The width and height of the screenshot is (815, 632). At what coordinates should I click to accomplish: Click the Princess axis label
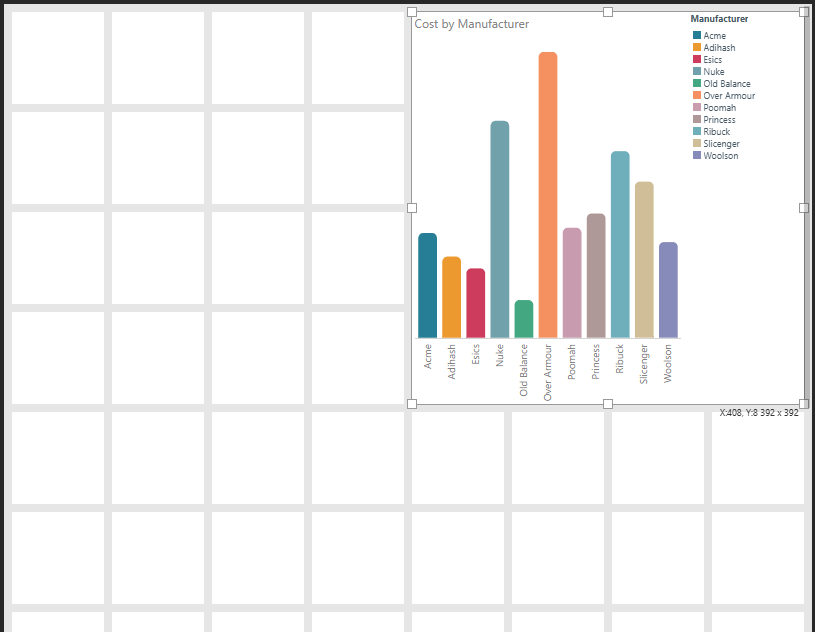point(596,362)
